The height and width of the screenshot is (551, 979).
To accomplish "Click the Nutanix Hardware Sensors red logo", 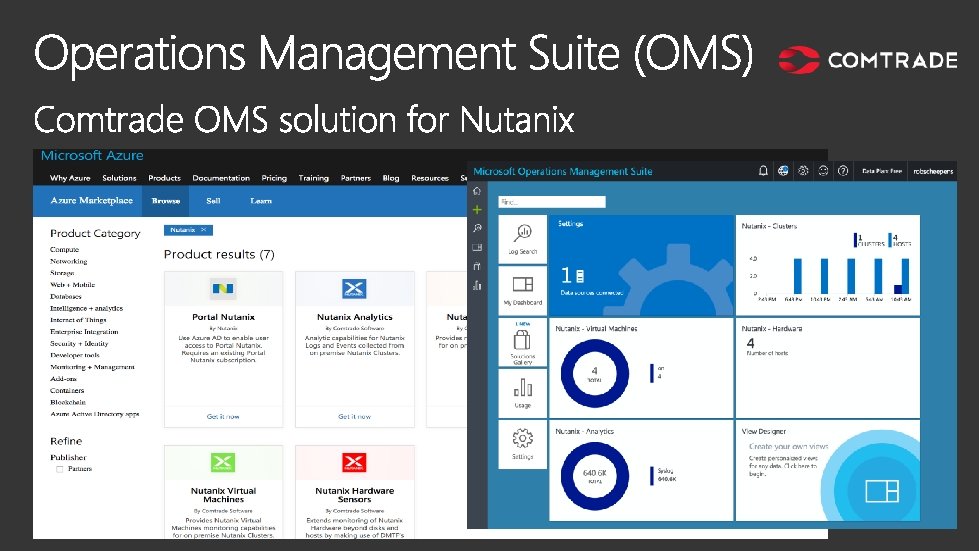I will coord(354,462).
